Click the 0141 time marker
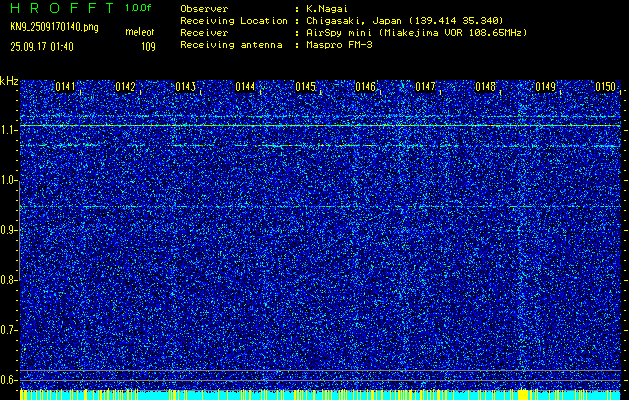629x400 pixels. click(x=65, y=87)
